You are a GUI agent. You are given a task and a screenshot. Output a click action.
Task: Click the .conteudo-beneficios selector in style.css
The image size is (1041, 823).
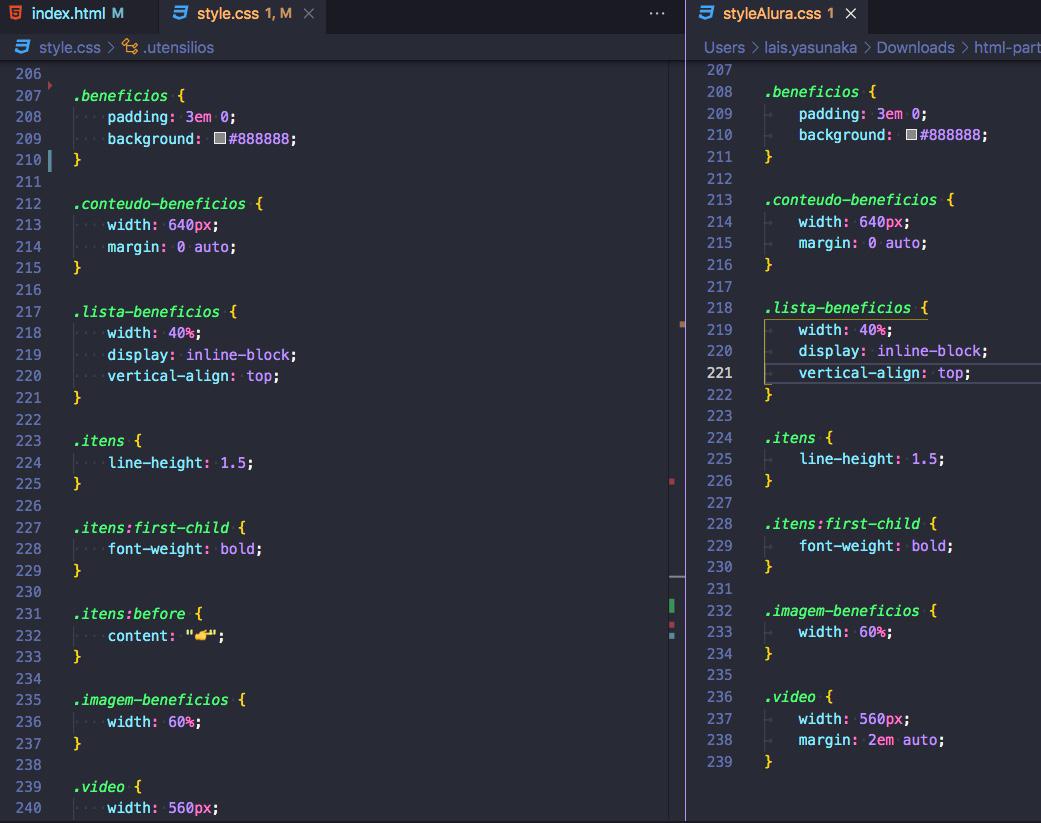(x=159, y=204)
